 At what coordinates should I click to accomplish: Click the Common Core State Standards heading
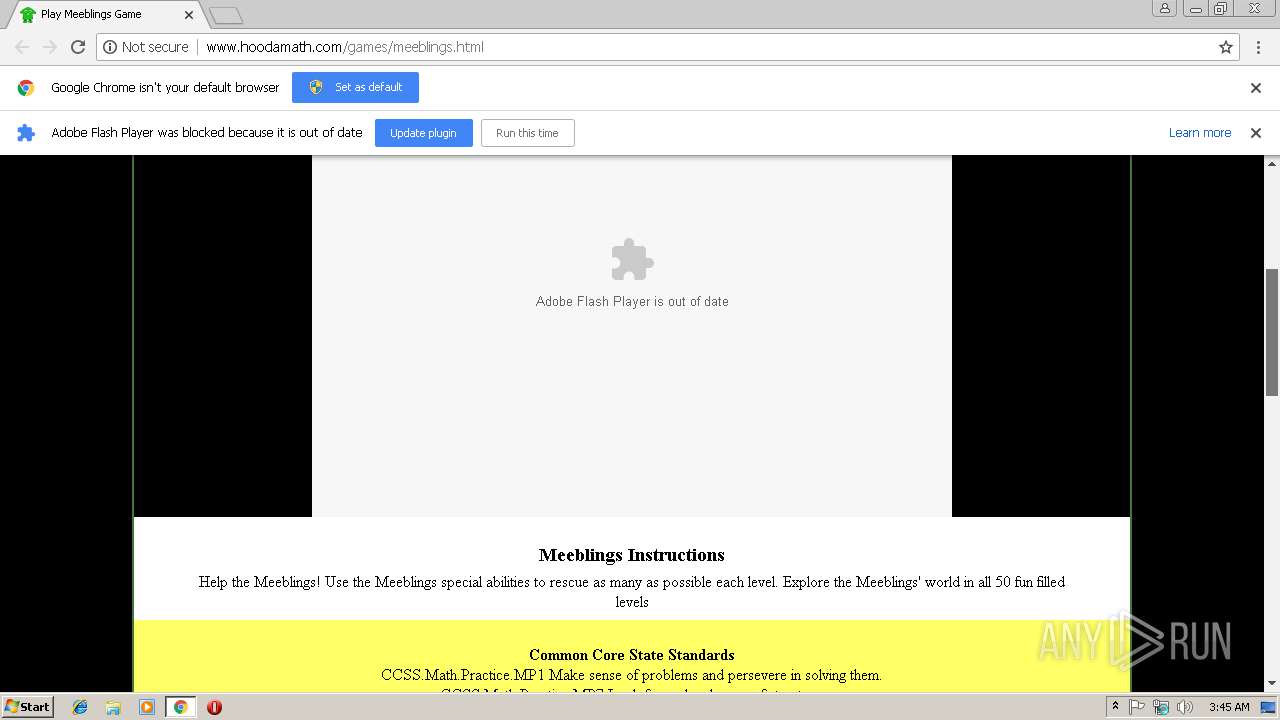(632, 655)
